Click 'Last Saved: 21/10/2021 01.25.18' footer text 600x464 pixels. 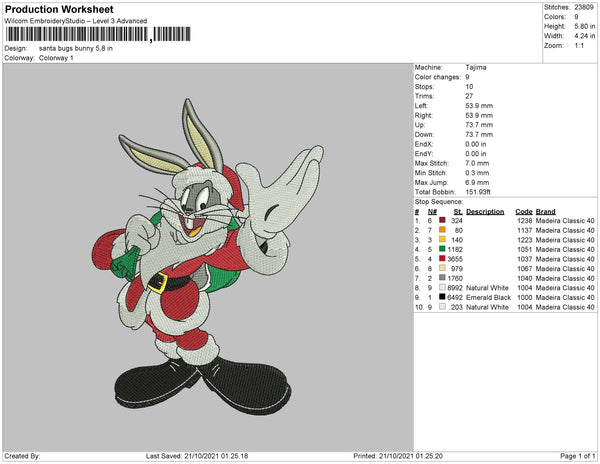click(x=197, y=456)
